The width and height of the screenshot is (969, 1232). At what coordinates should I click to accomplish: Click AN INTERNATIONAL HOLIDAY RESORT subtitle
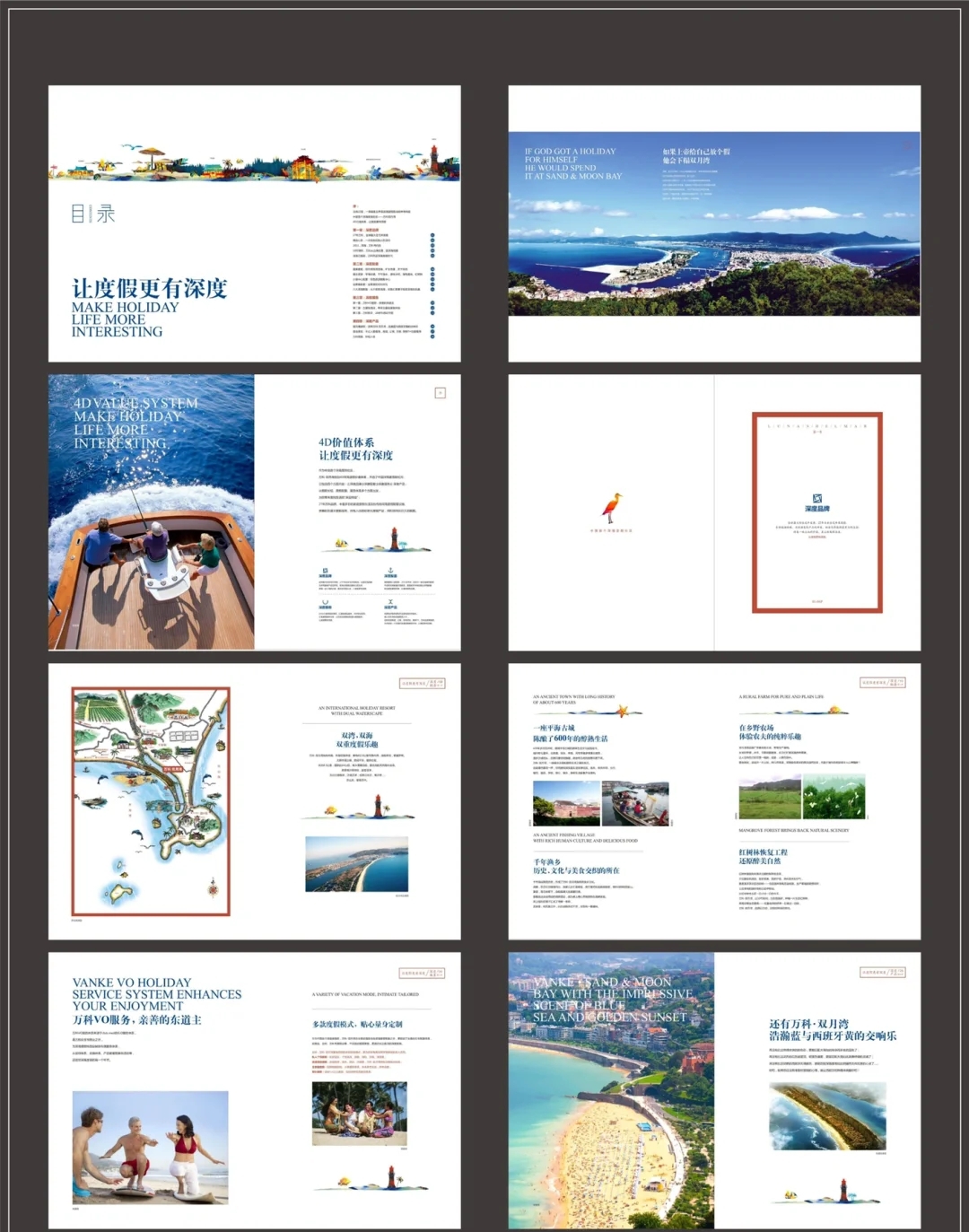coord(357,711)
